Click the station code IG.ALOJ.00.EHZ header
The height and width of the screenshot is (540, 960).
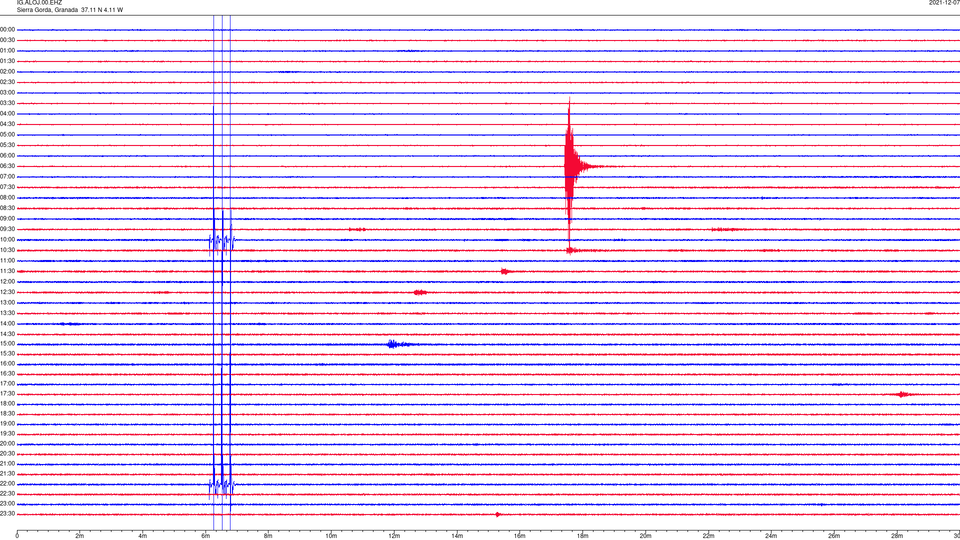tap(39, 3)
